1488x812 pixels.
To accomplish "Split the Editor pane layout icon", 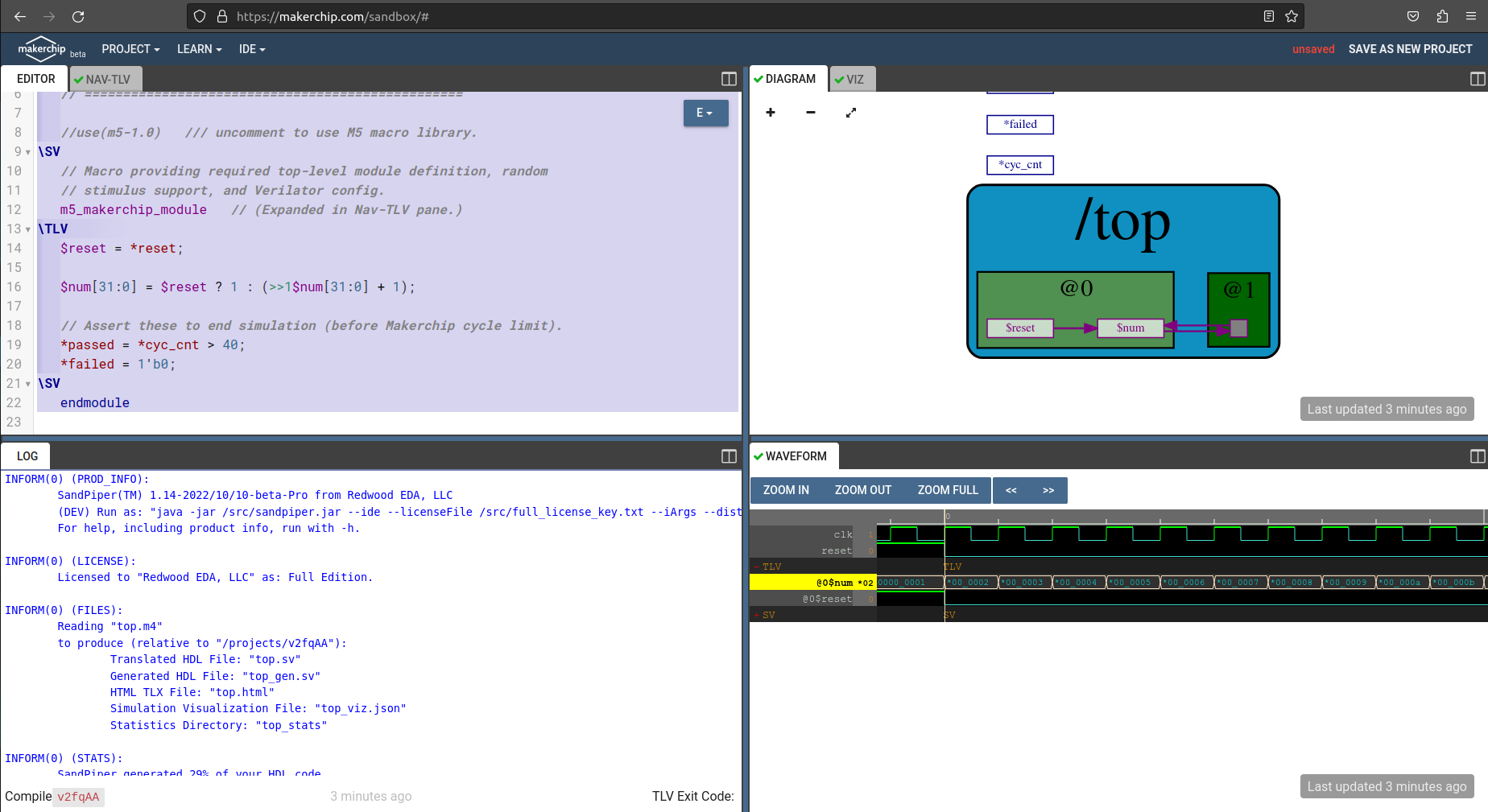I will (729, 79).
